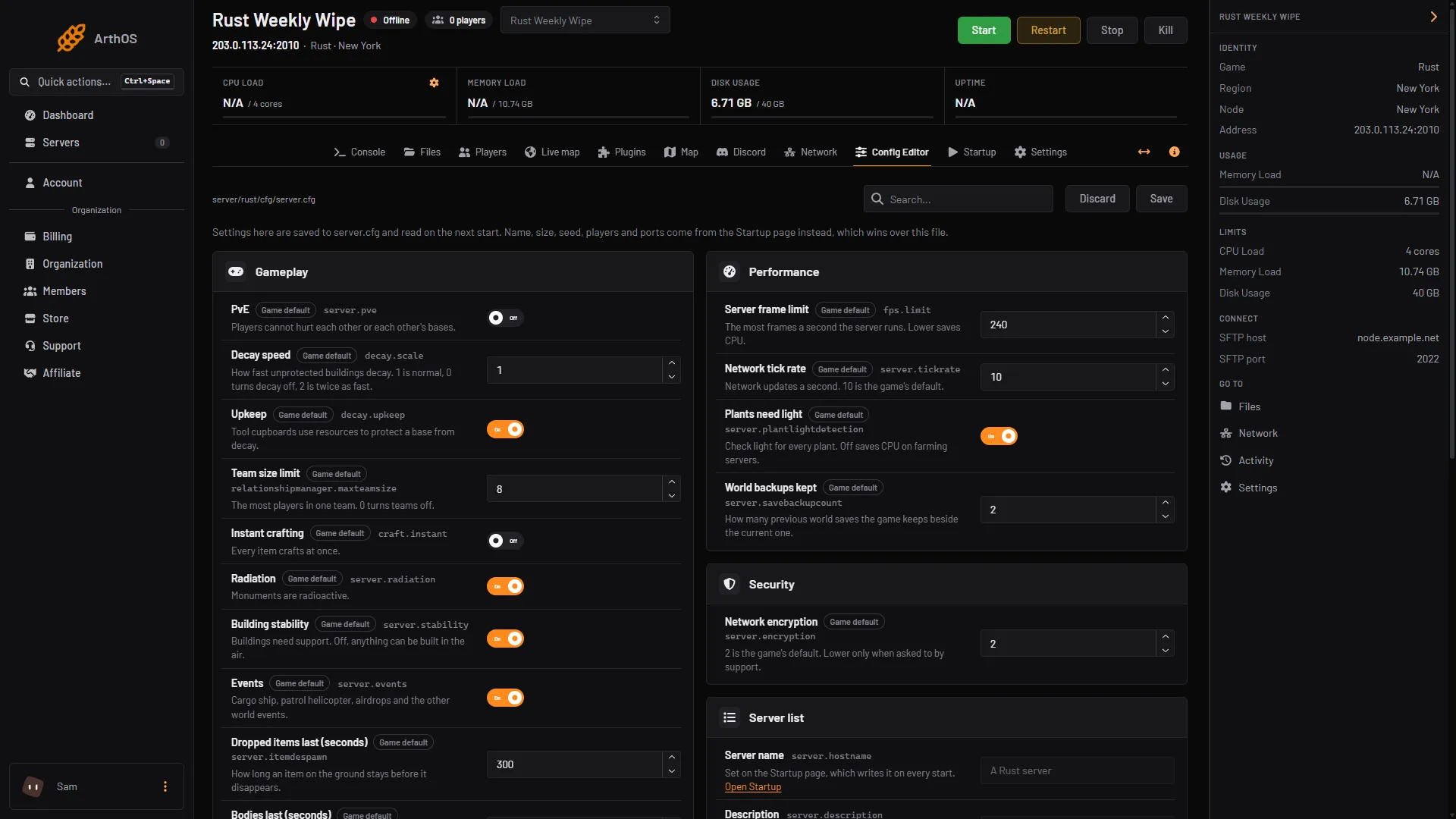Viewport: 1456px width, 819px height.
Task: Disable Plants need light toggle
Action: click(999, 436)
